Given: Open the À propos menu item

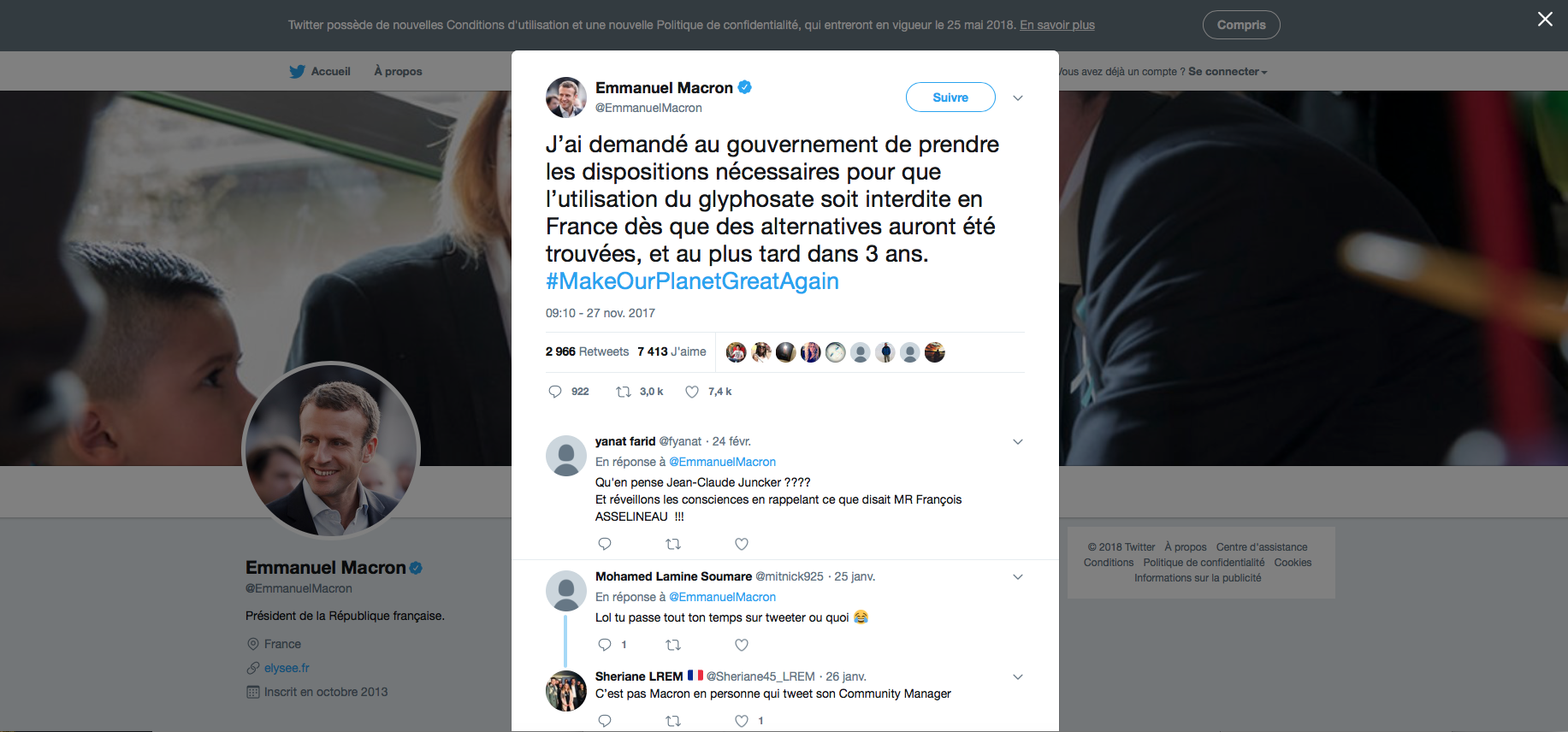Looking at the screenshot, I should click(x=398, y=72).
